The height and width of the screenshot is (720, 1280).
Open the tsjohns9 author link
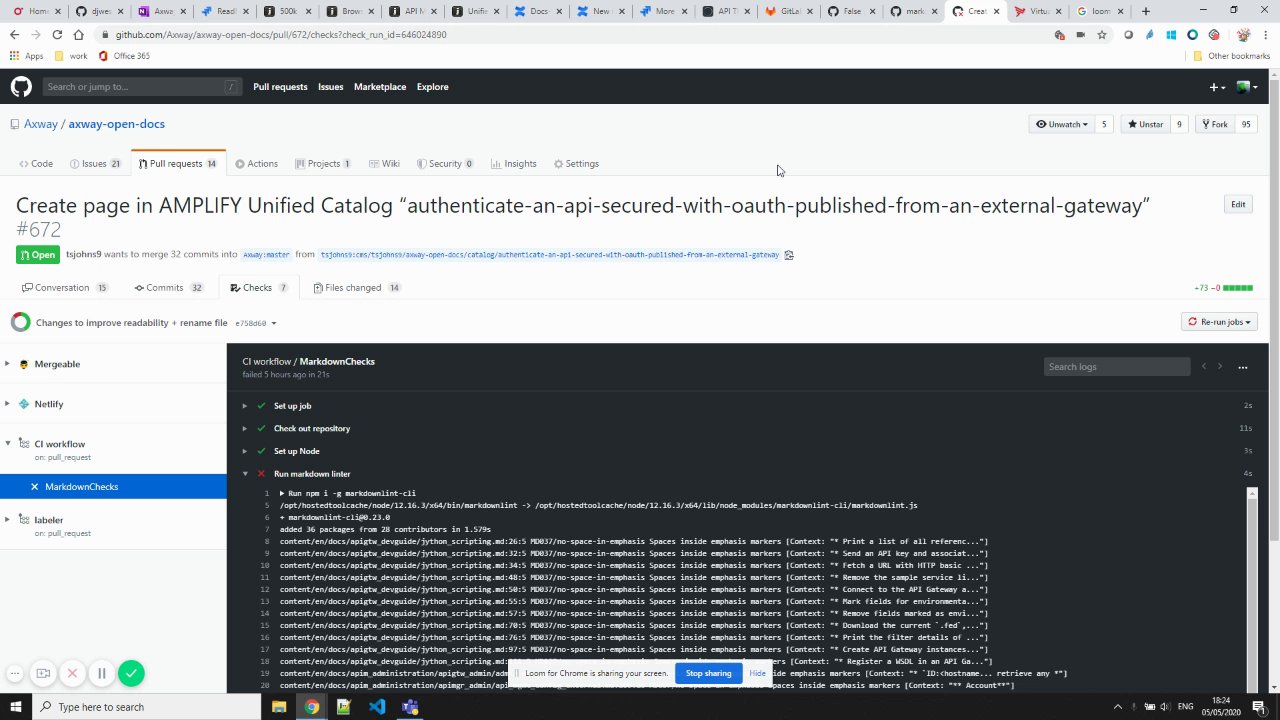pyautogui.click(x=84, y=255)
